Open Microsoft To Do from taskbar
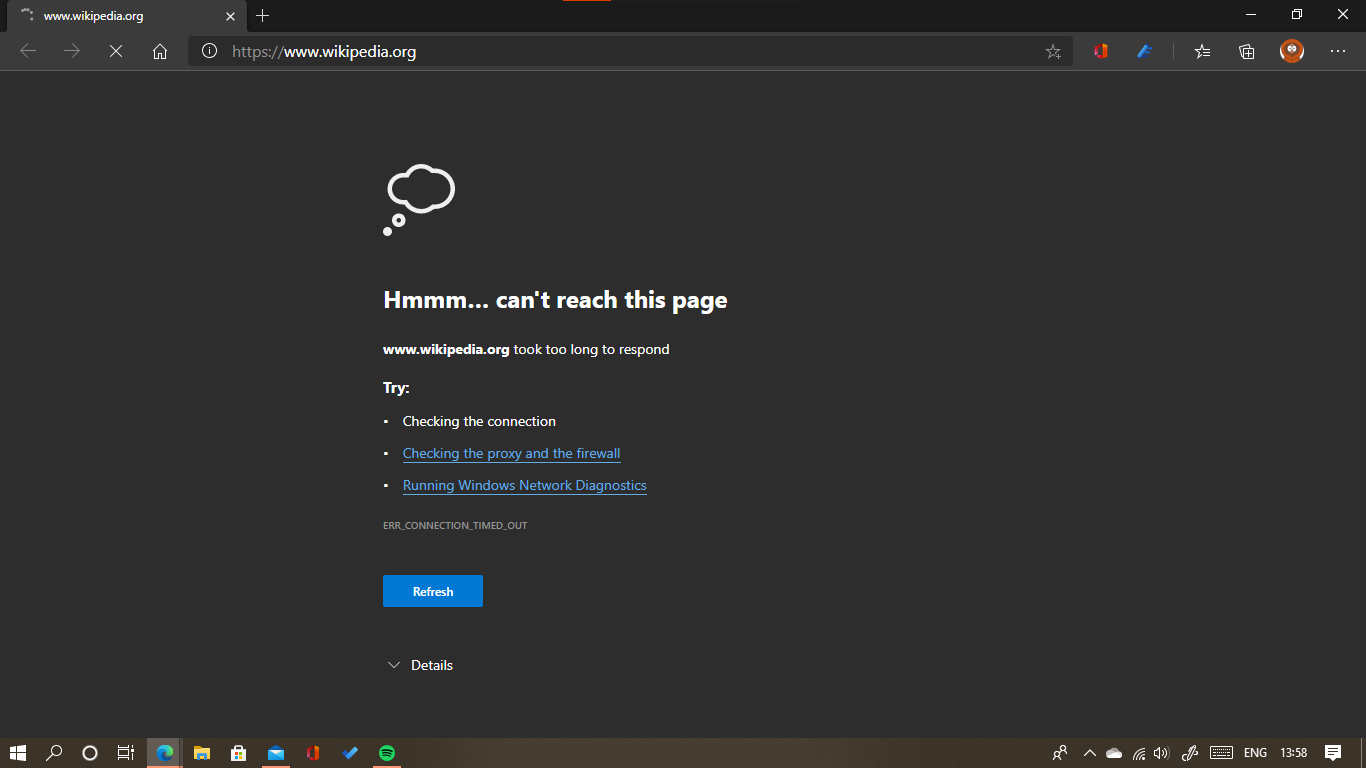Image resolution: width=1366 pixels, height=768 pixels. tap(350, 753)
